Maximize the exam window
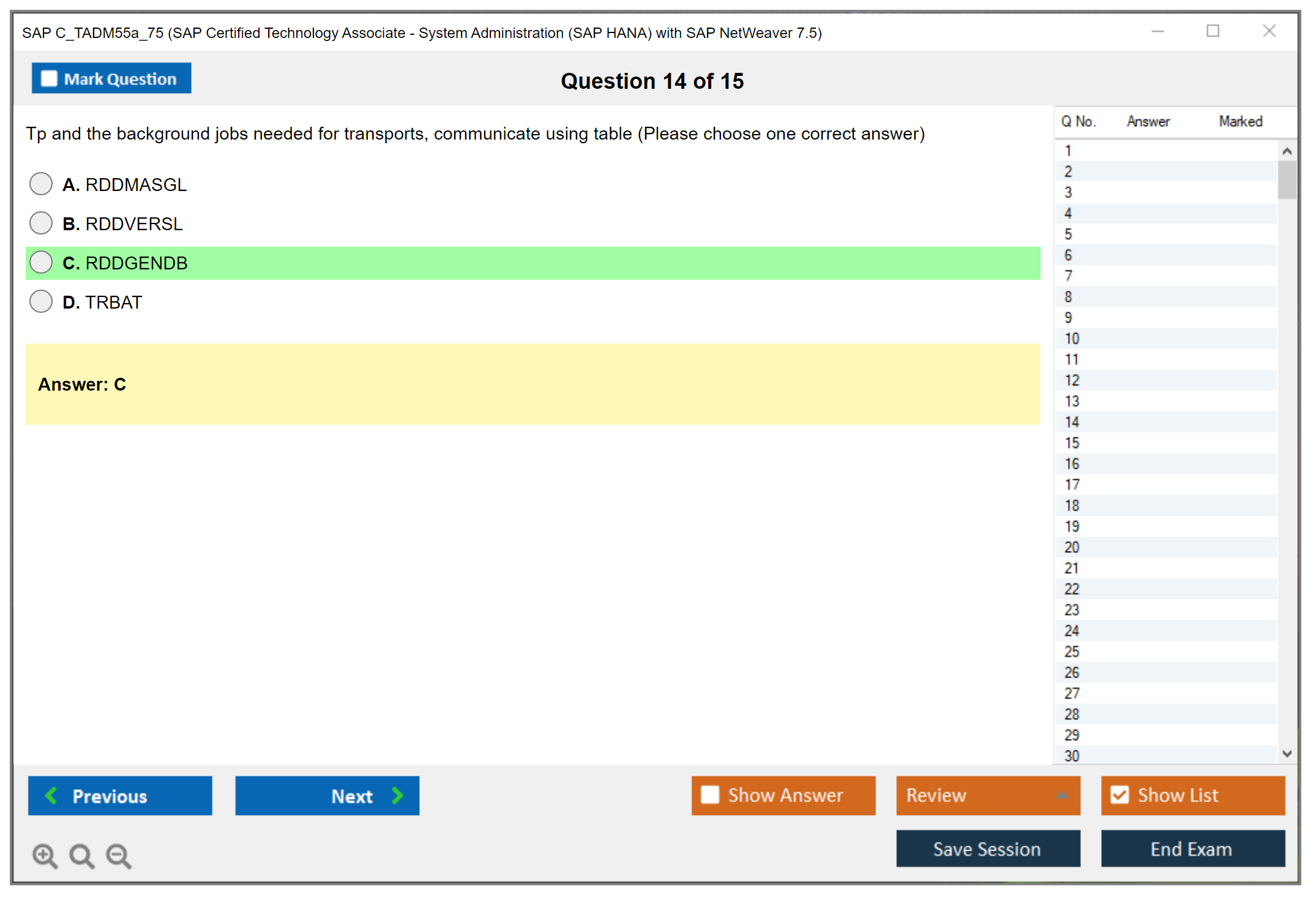This screenshot has width=1316, height=900. pyautogui.click(x=1213, y=31)
